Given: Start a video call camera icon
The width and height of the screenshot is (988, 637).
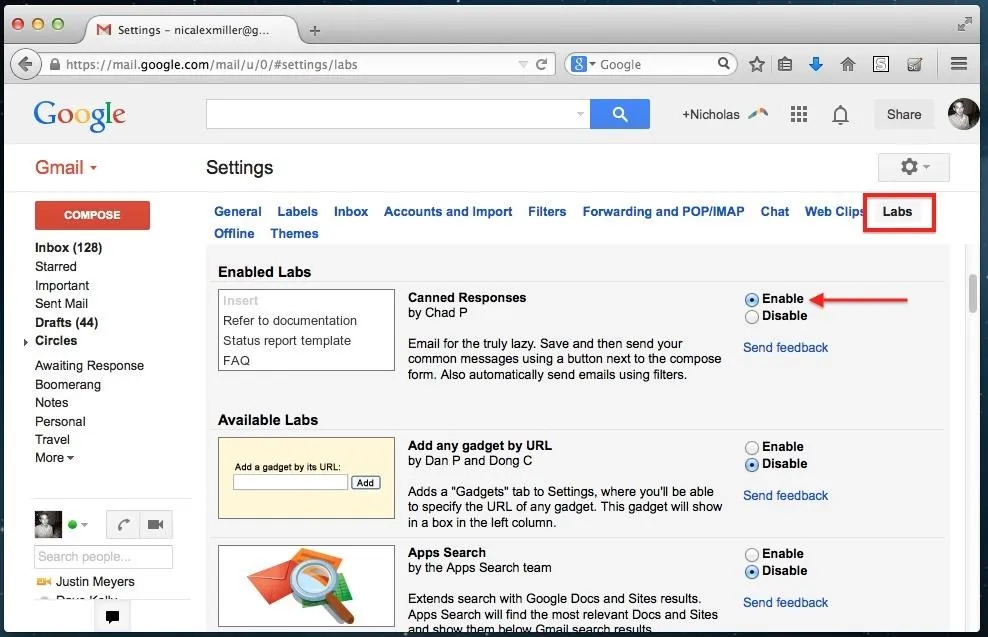Looking at the screenshot, I should point(156,524).
